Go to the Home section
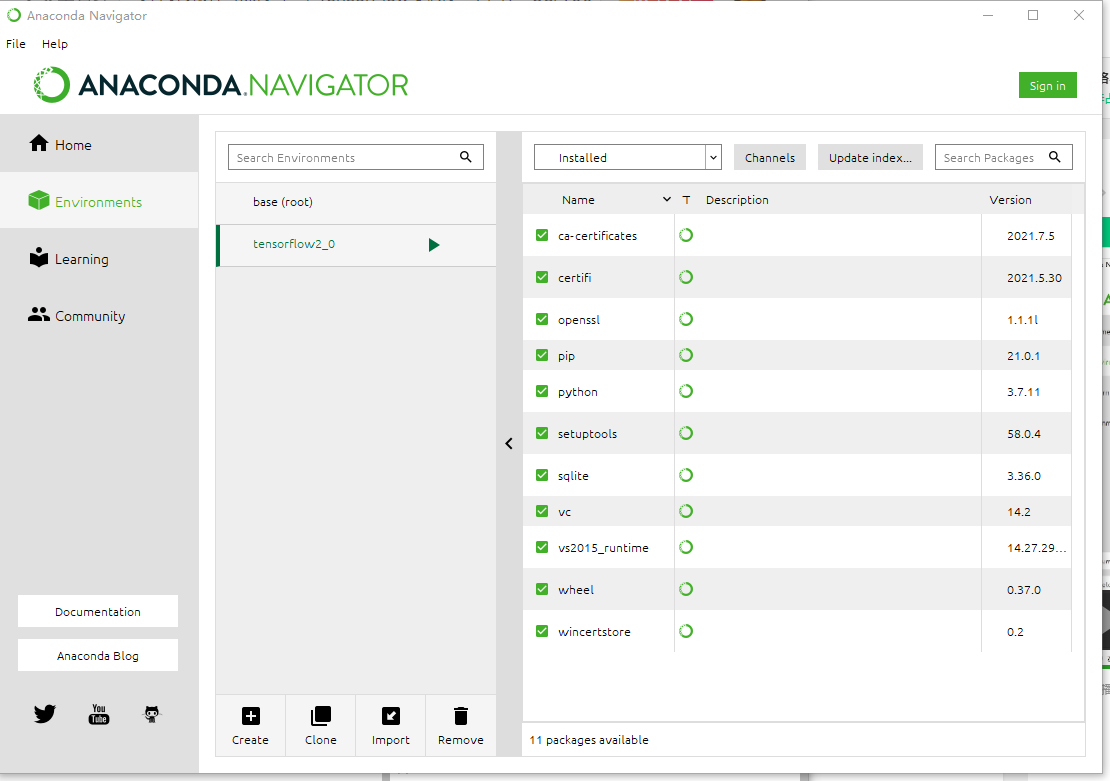The height and width of the screenshot is (781, 1110). click(99, 144)
